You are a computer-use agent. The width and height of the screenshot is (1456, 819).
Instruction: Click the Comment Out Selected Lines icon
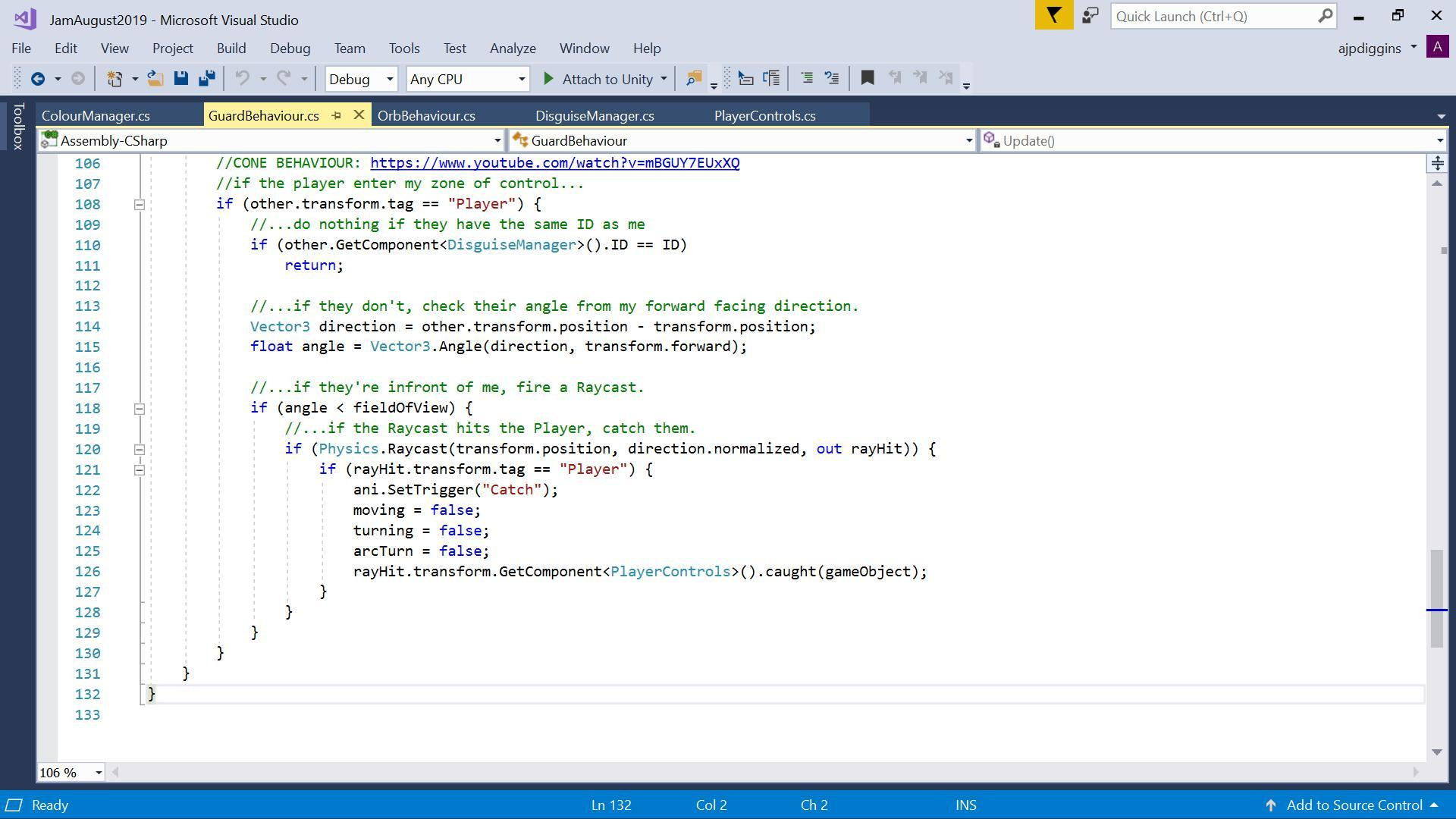pyautogui.click(x=807, y=78)
